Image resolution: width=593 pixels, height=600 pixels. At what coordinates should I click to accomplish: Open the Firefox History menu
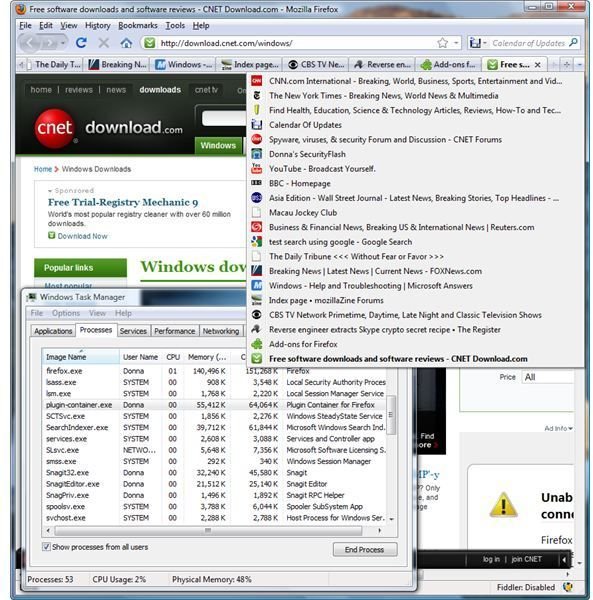tap(98, 26)
